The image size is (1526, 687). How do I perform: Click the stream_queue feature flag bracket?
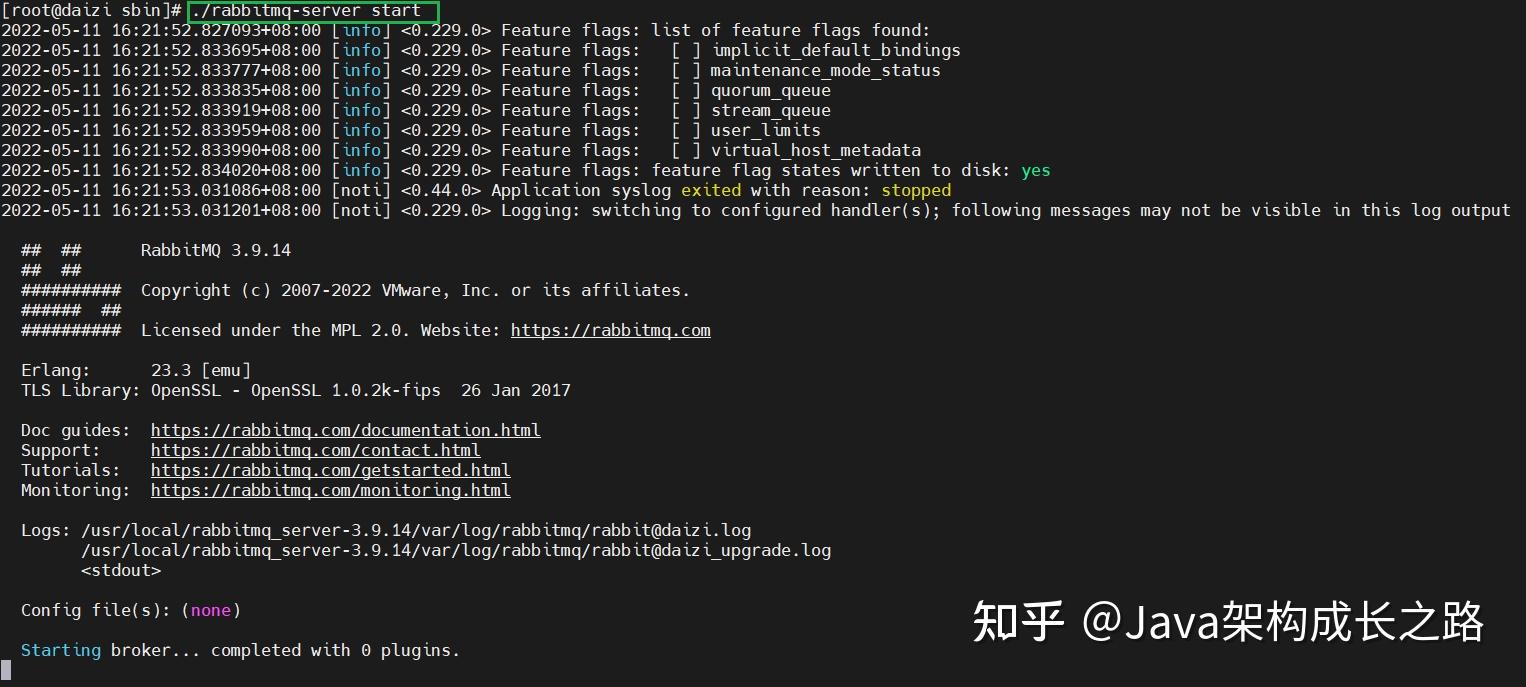point(686,110)
